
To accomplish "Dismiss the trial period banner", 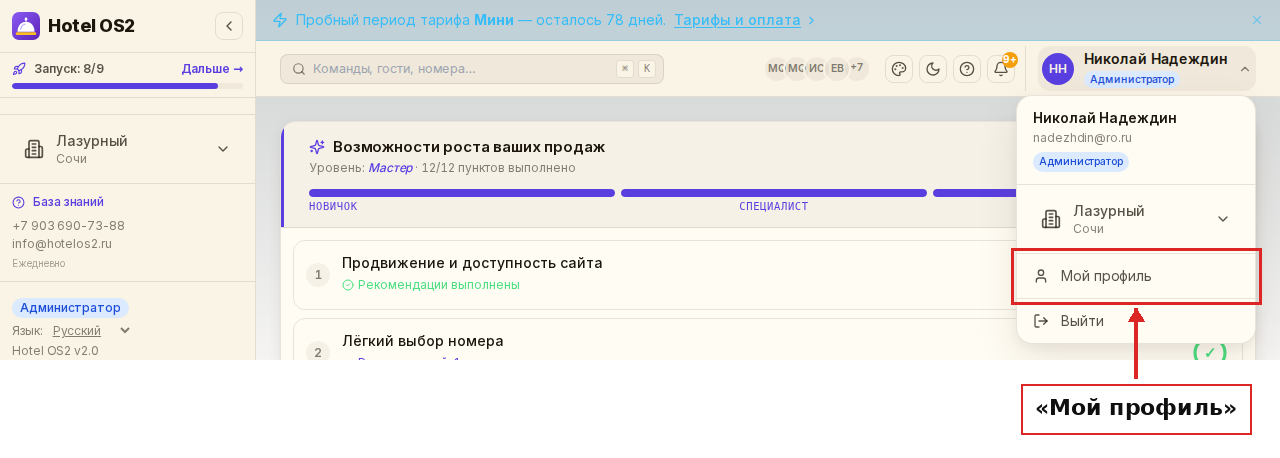I will coord(1257,20).
